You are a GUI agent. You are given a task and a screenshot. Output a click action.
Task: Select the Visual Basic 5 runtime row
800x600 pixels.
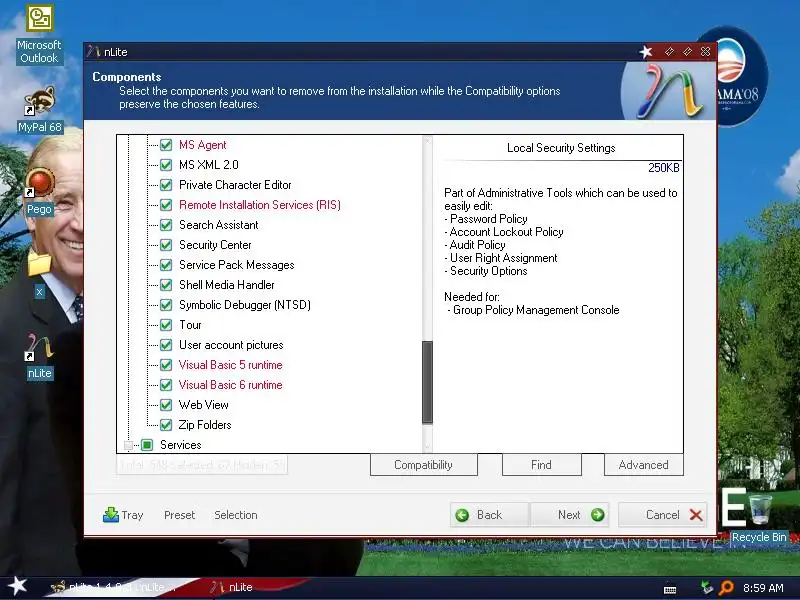pyautogui.click(x=231, y=365)
